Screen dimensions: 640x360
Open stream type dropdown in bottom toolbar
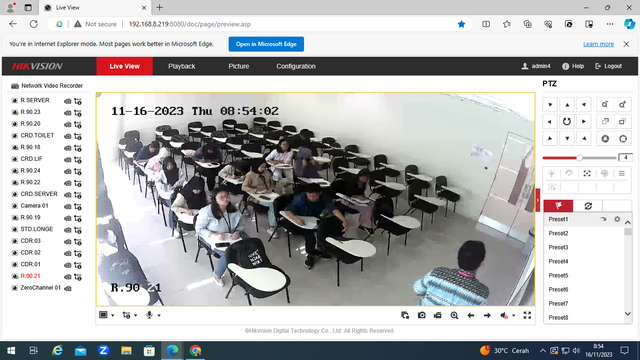pyautogui.click(x=130, y=315)
